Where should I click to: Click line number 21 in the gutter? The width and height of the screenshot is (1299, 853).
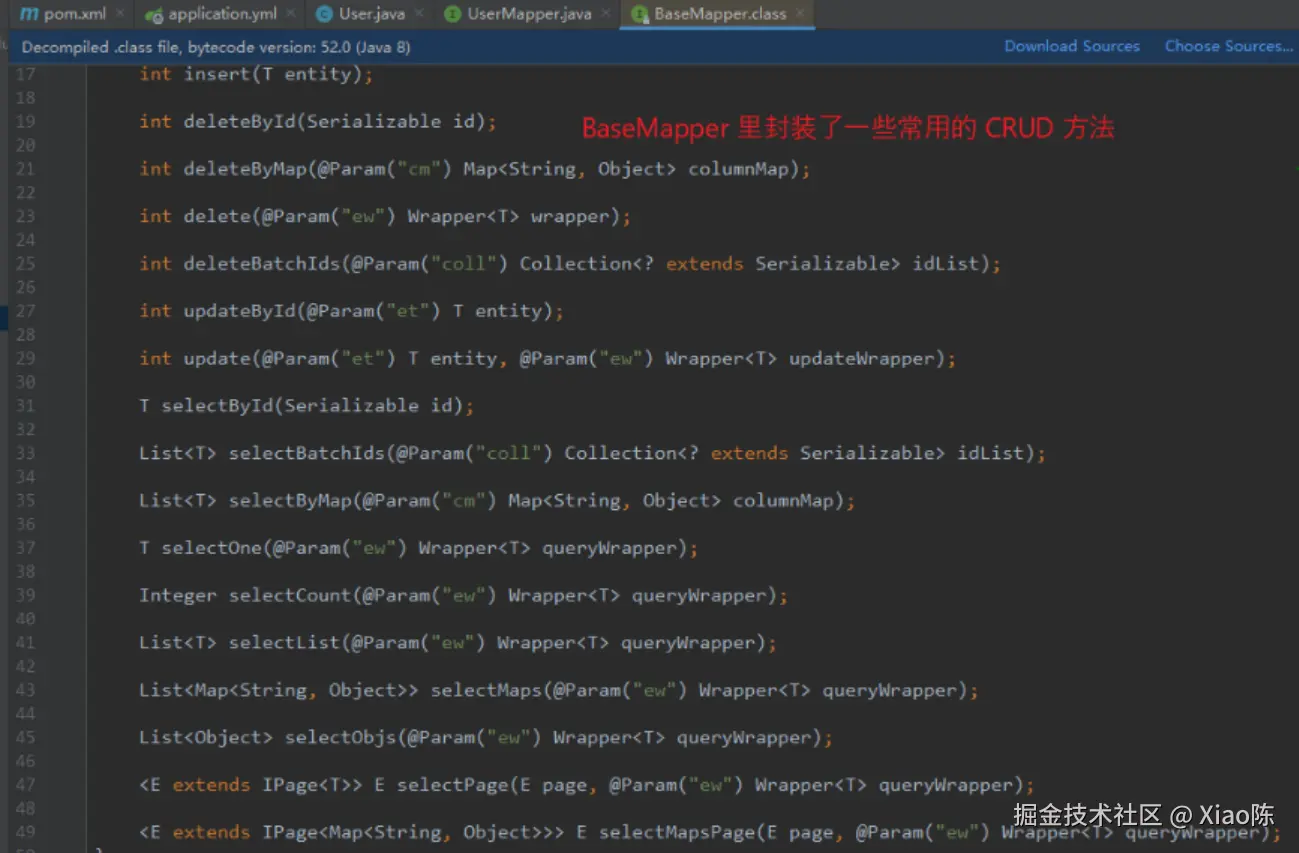[x=25, y=169]
